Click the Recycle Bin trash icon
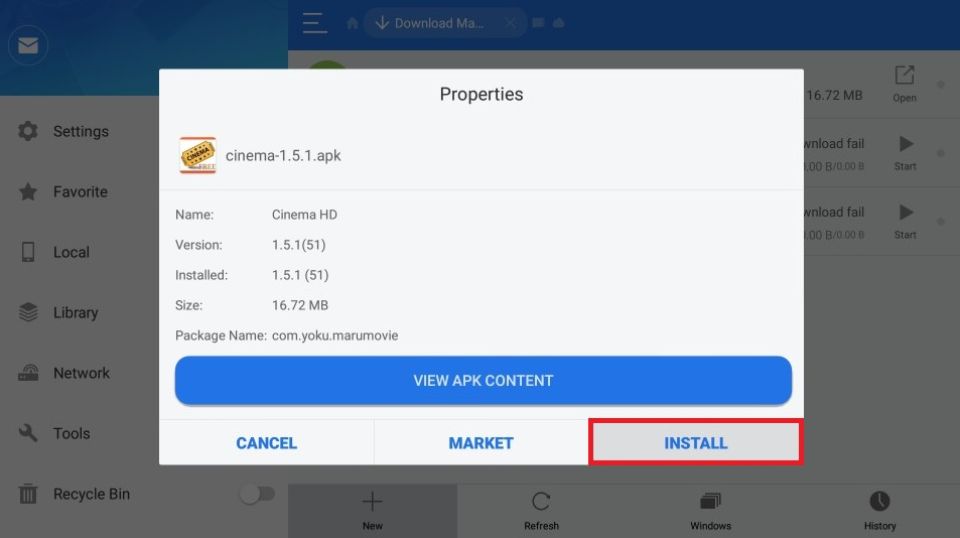The height and width of the screenshot is (538, 960). pos(28,493)
